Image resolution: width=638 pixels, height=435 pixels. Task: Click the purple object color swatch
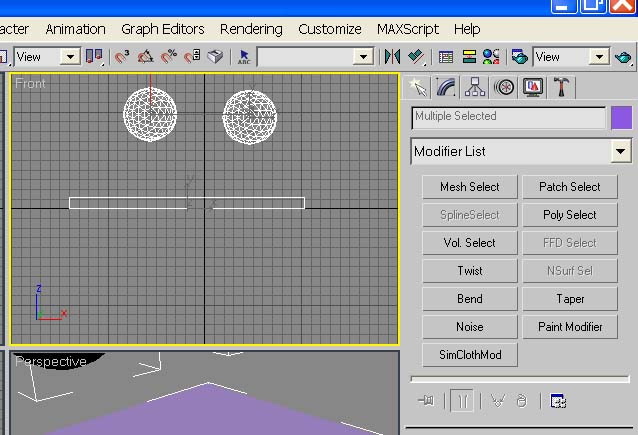tap(621, 117)
